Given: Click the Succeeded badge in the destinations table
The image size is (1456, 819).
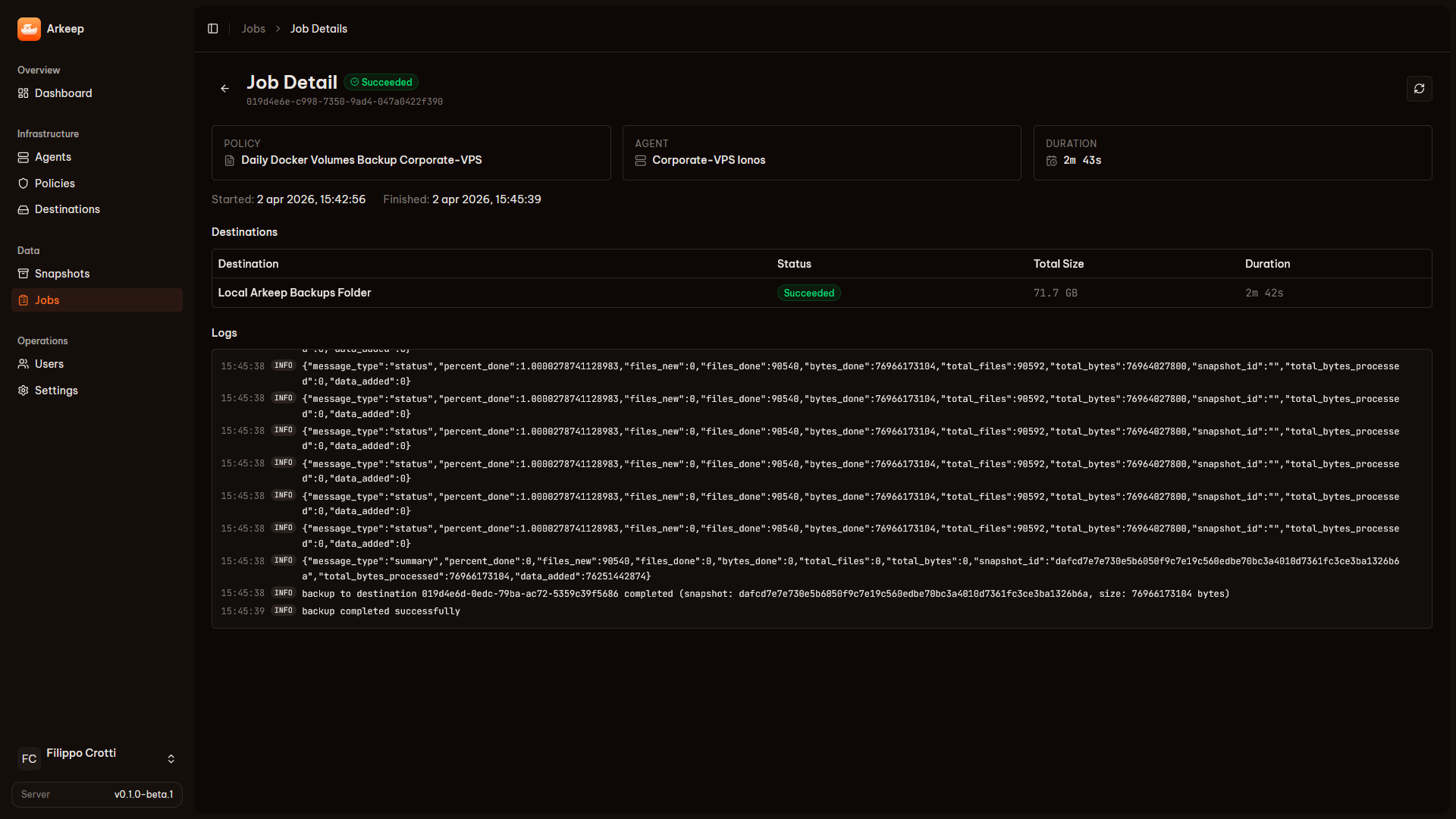Looking at the screenshot, I should (x=808, y=293).
